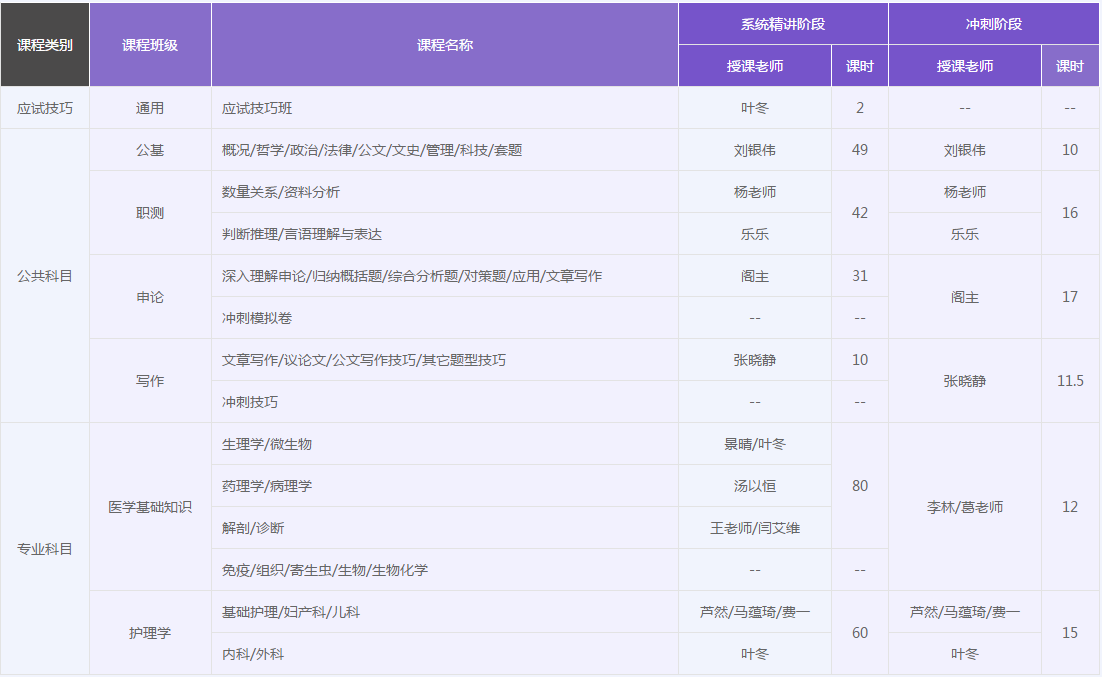
Task: Select the 冲刺模拟卷 course row
Action: click(257, 318)
